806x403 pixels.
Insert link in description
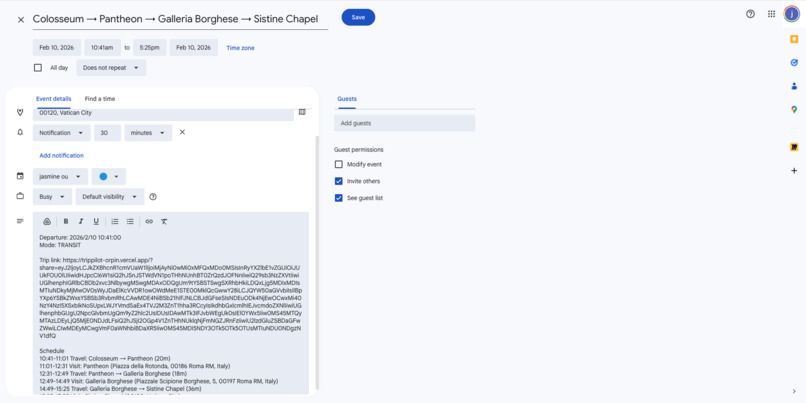(x=149, y=222)
